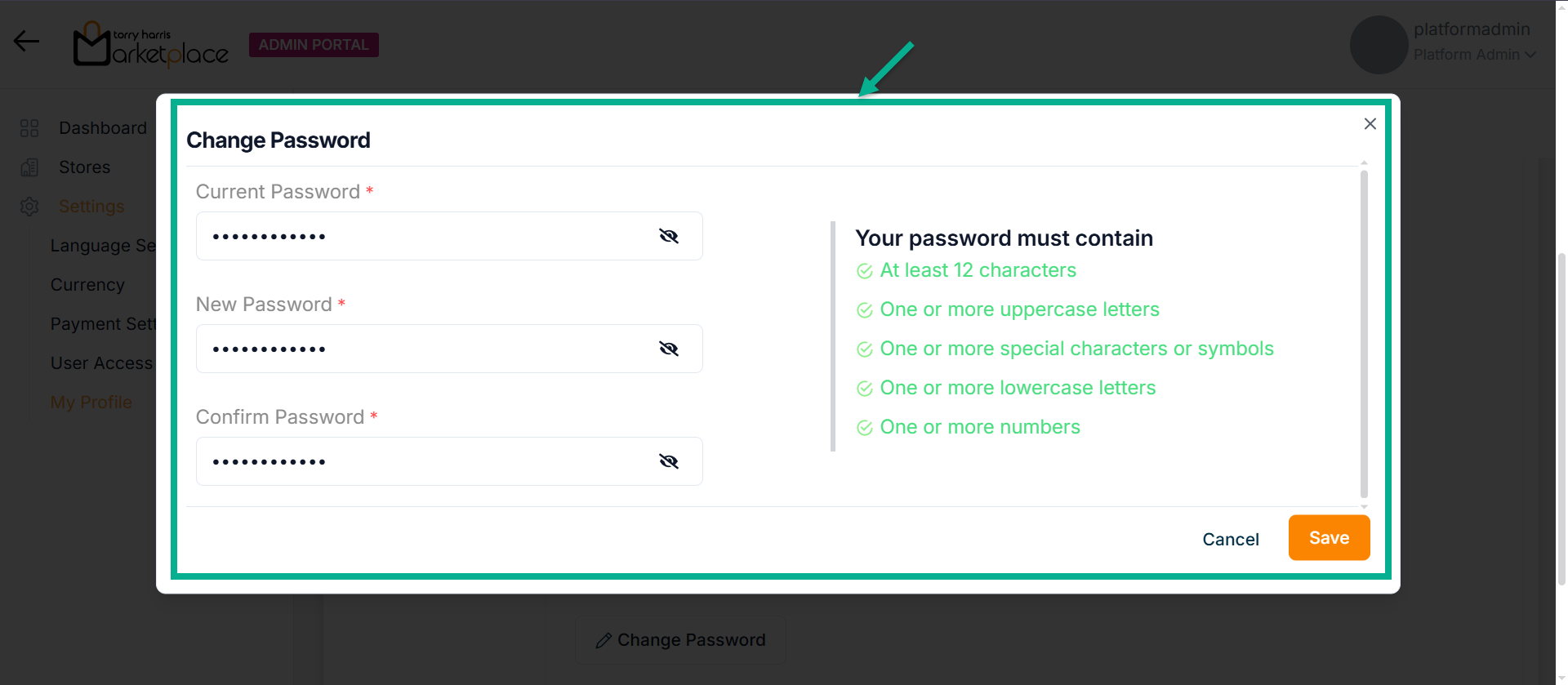1568x685 pixels.
Task: Show the Current Password text
Action: coord(669,236)
